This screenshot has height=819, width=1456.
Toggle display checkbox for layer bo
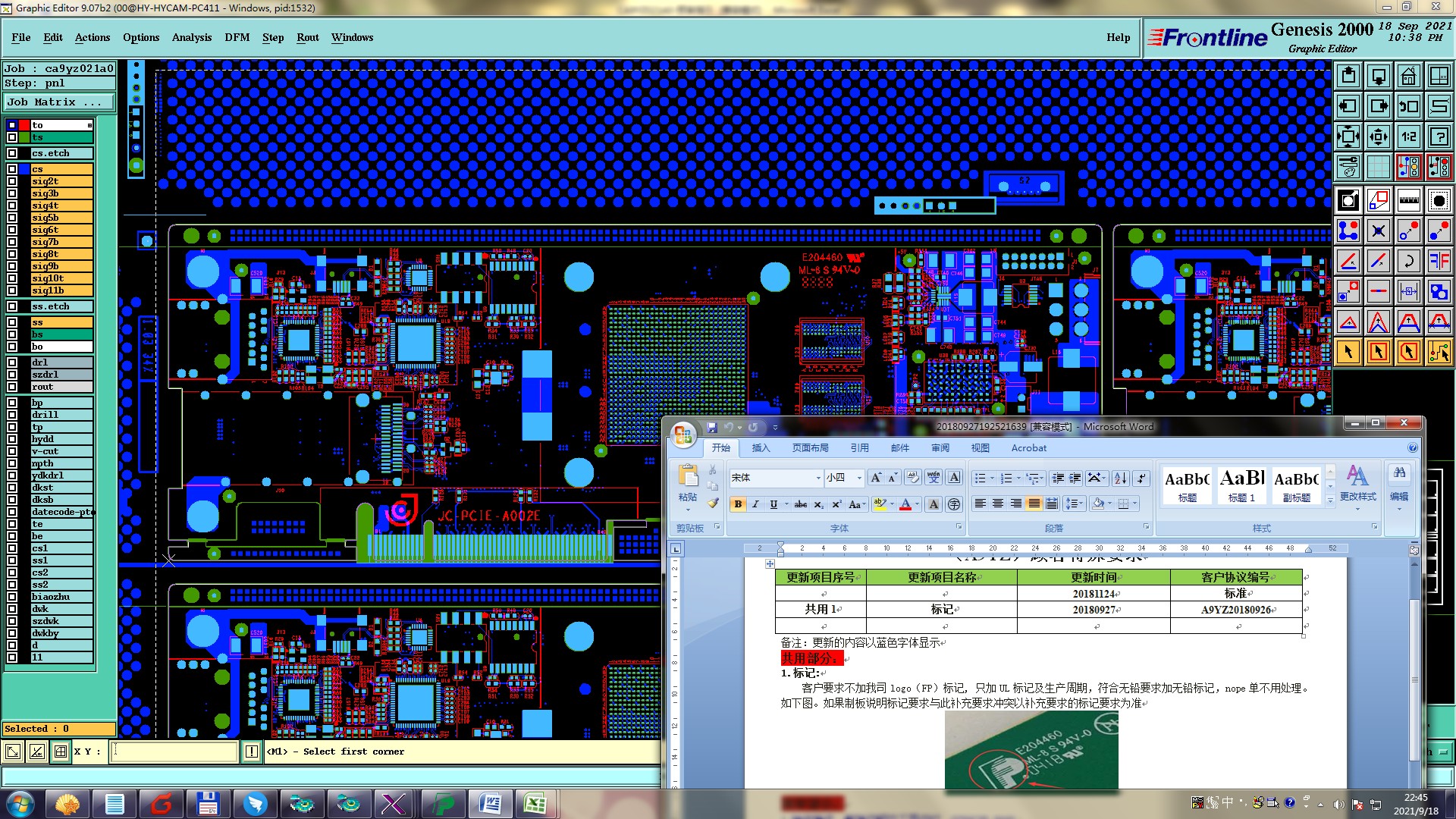point(12,347)
